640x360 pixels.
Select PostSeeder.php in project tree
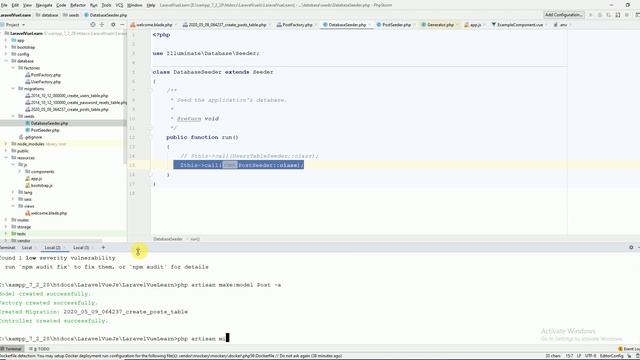click(x=42, y=130)
